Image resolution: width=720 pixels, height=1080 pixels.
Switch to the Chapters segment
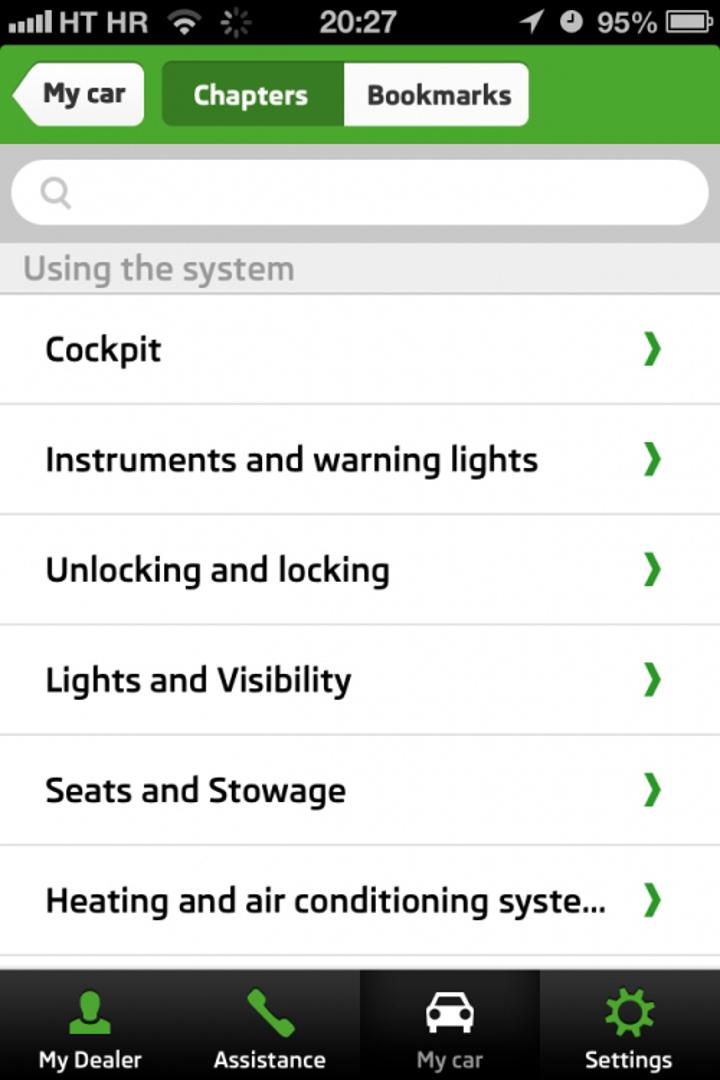click(x=252, y=95)
